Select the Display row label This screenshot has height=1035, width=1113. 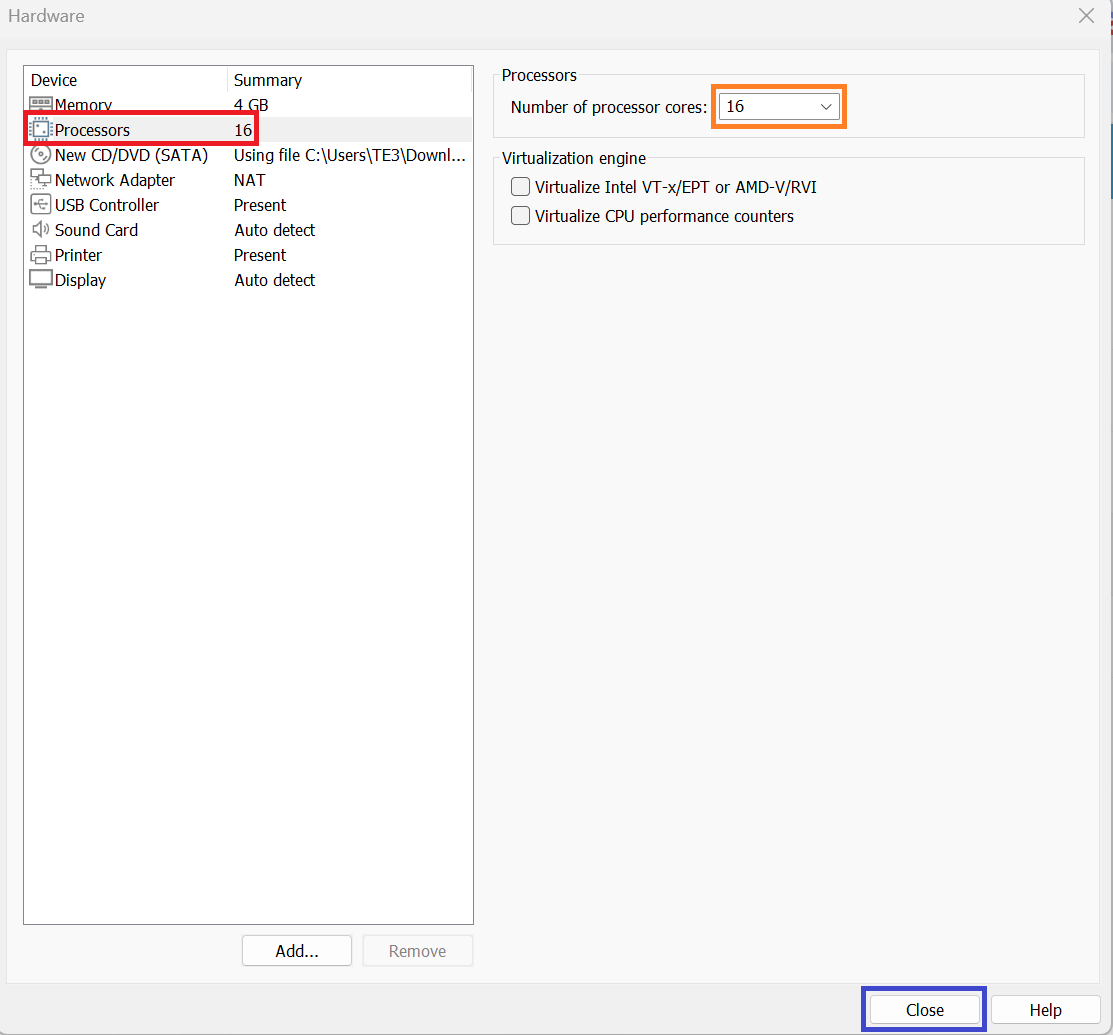tap(80, 280)
